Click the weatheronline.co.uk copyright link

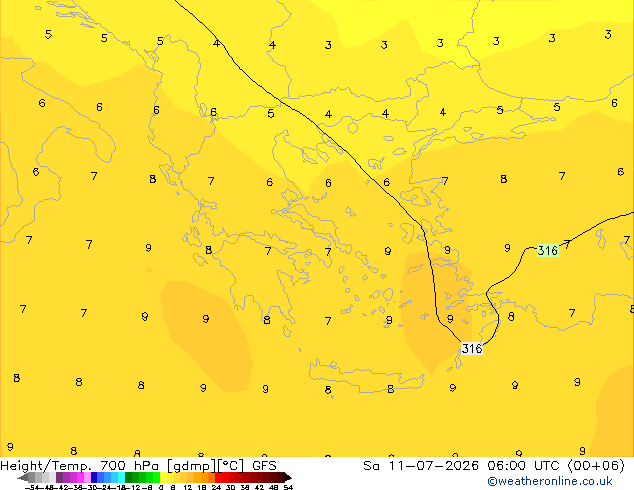(x=549, y=481)
